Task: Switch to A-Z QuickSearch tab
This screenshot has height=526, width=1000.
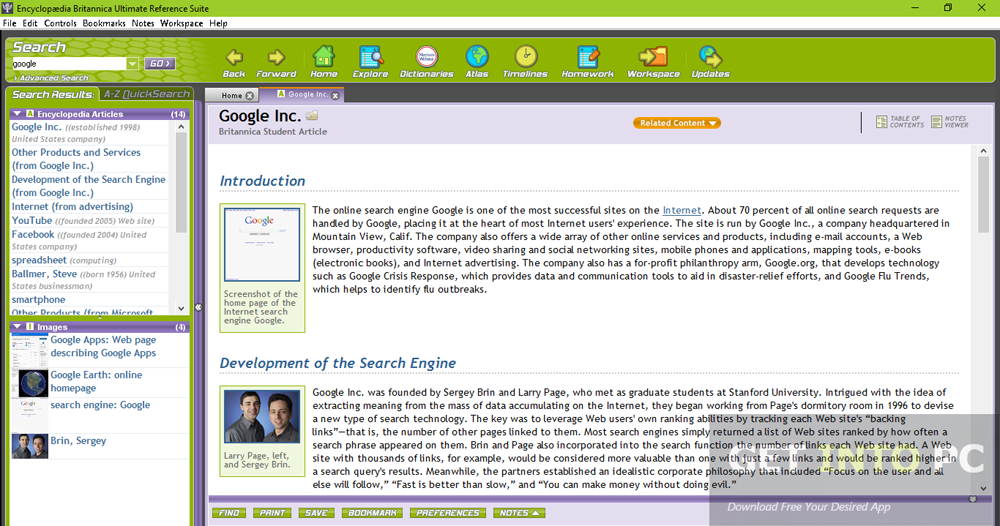Action: coord(146,94)
